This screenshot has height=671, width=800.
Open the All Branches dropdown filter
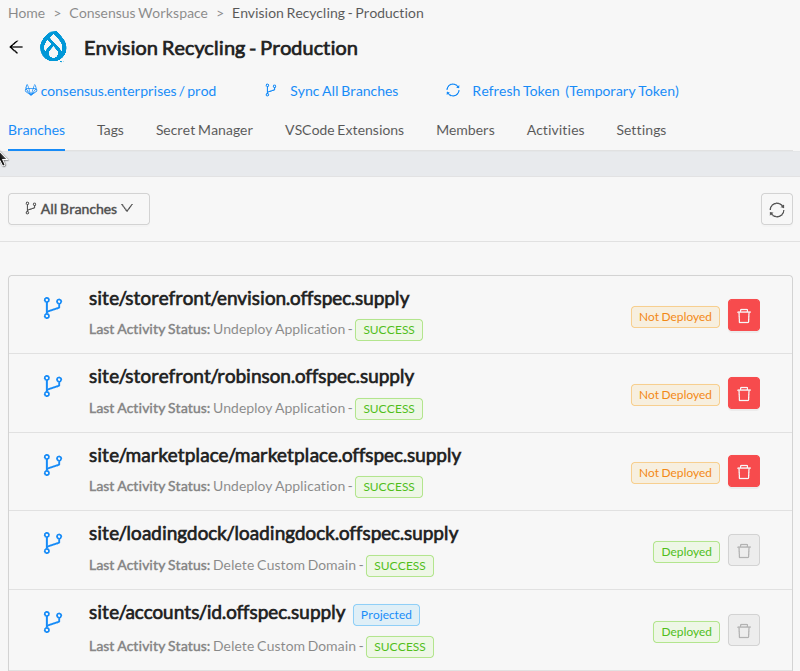pyautogui.click(x=79, y=209)
